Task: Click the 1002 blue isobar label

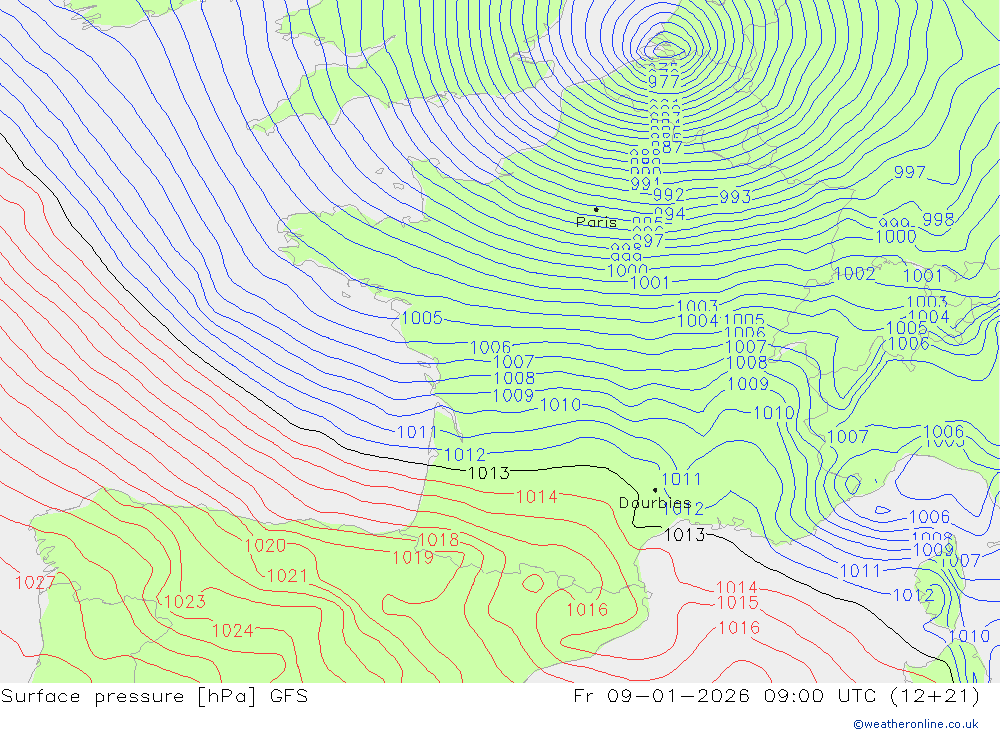Action: point(855,274)
